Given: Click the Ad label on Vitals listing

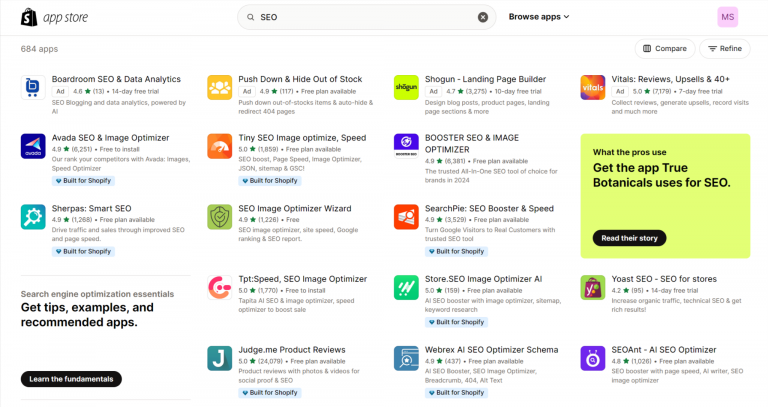Looking at the screenshot, I should coord(620,91).
